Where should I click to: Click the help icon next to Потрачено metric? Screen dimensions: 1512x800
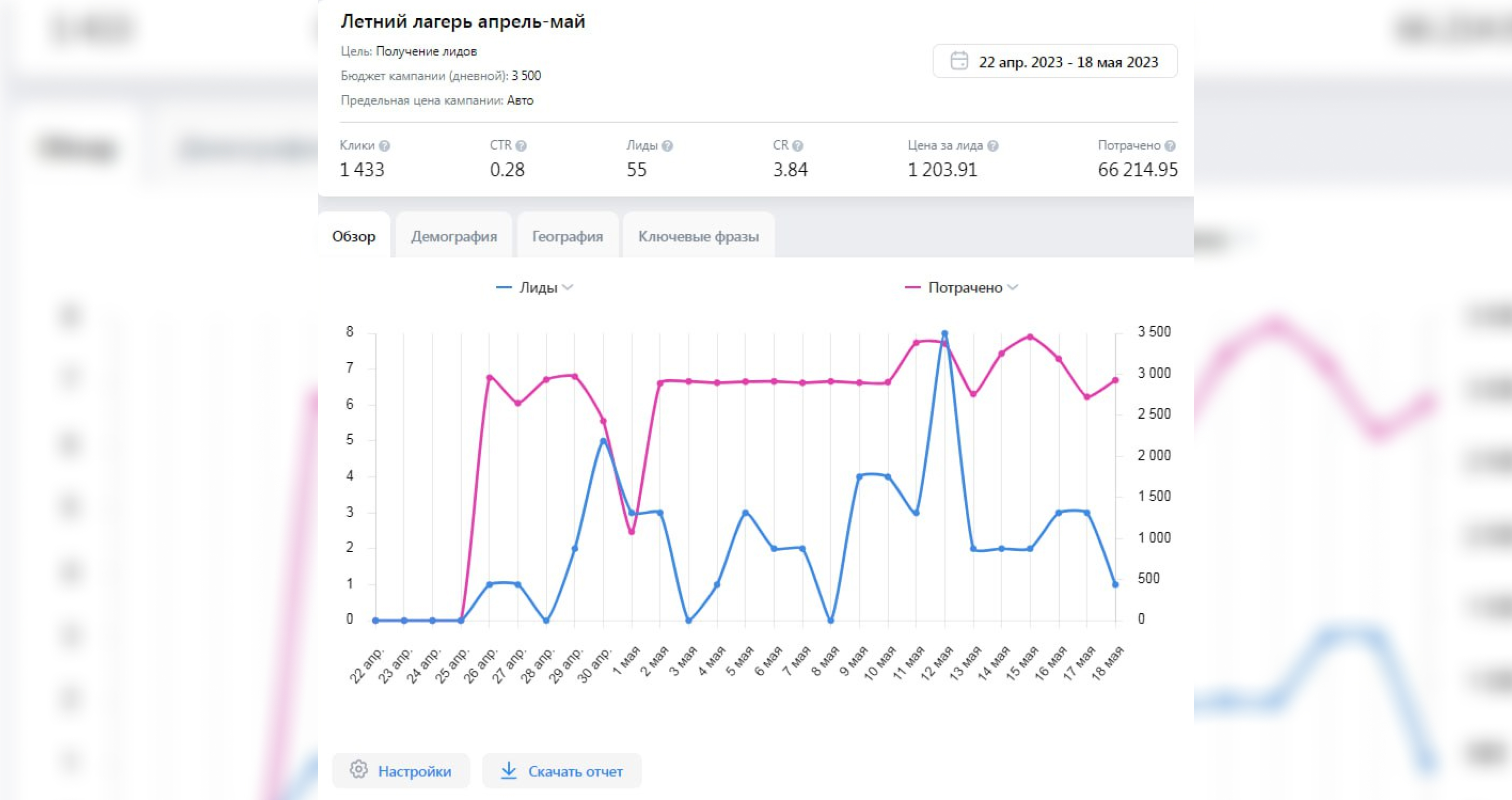point(1170,145)
